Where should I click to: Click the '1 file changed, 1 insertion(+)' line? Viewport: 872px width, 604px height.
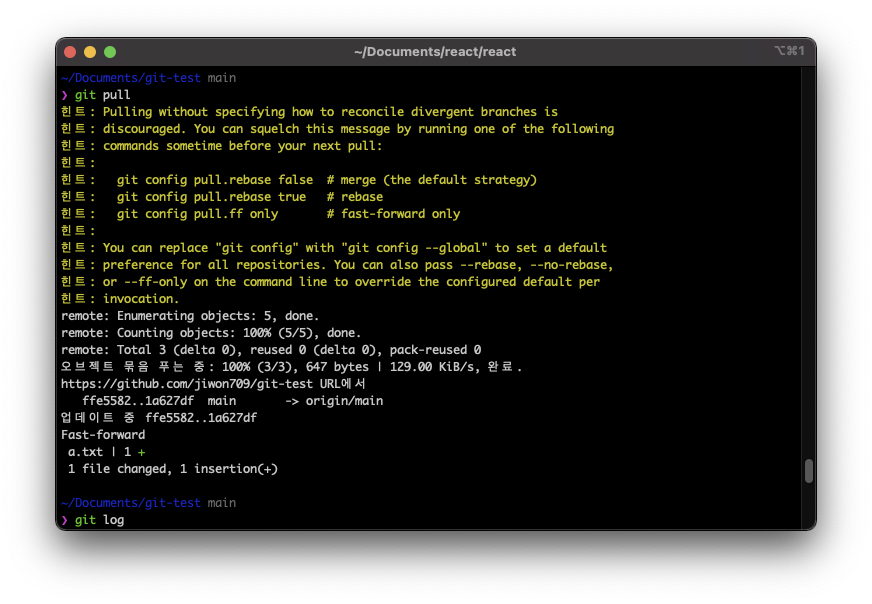tap(172, 469)
